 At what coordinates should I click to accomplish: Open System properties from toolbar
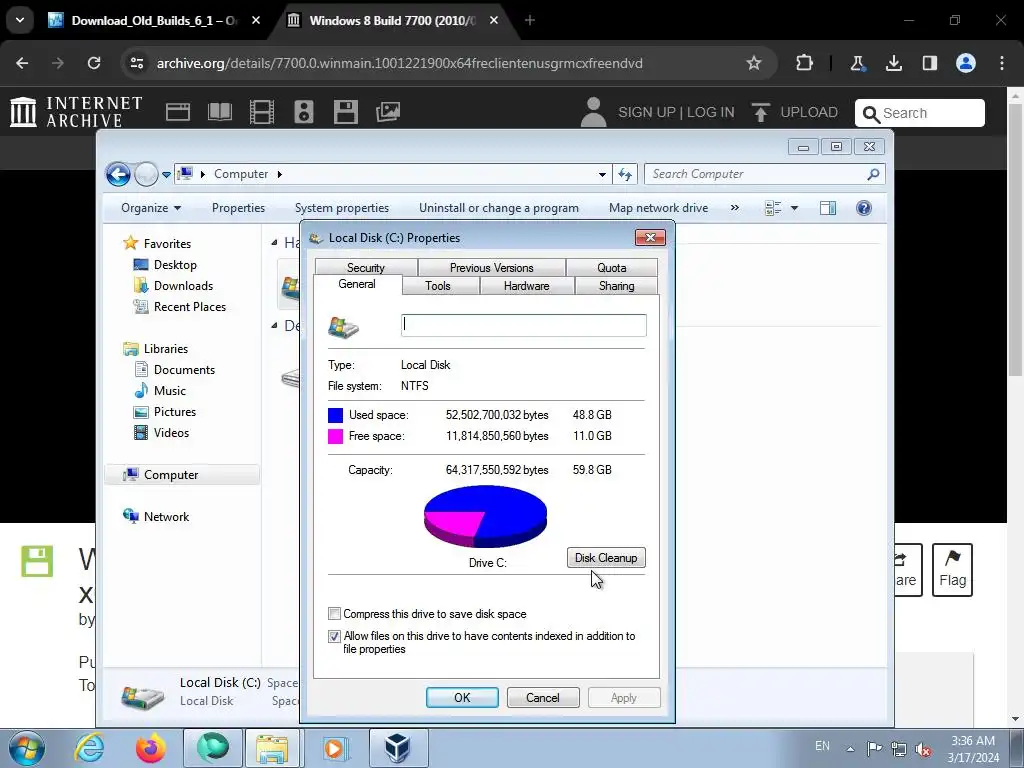coord(342,208)
